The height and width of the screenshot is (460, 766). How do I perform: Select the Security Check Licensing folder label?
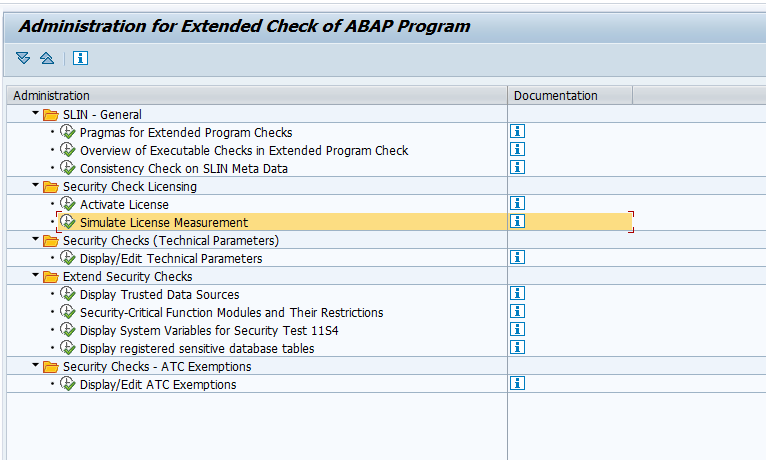130,187
